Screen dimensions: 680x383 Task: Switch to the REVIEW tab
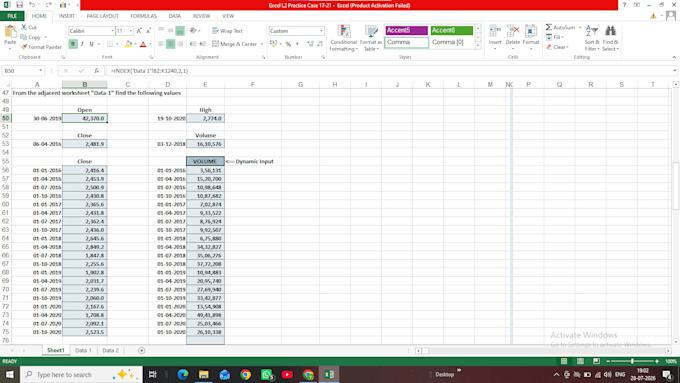coord(201,16)
